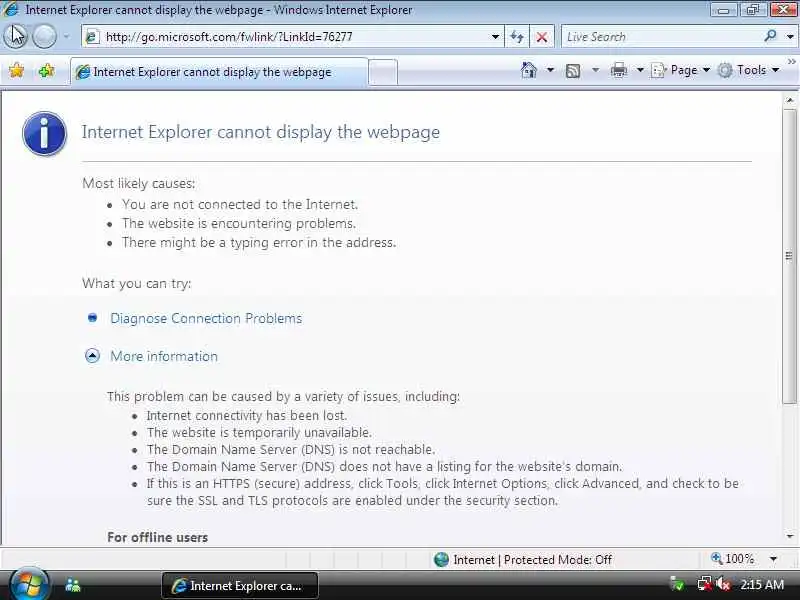Click 'You are not connected to the Internet.' text
The image size is (800, 600).
tap(240, 205)
